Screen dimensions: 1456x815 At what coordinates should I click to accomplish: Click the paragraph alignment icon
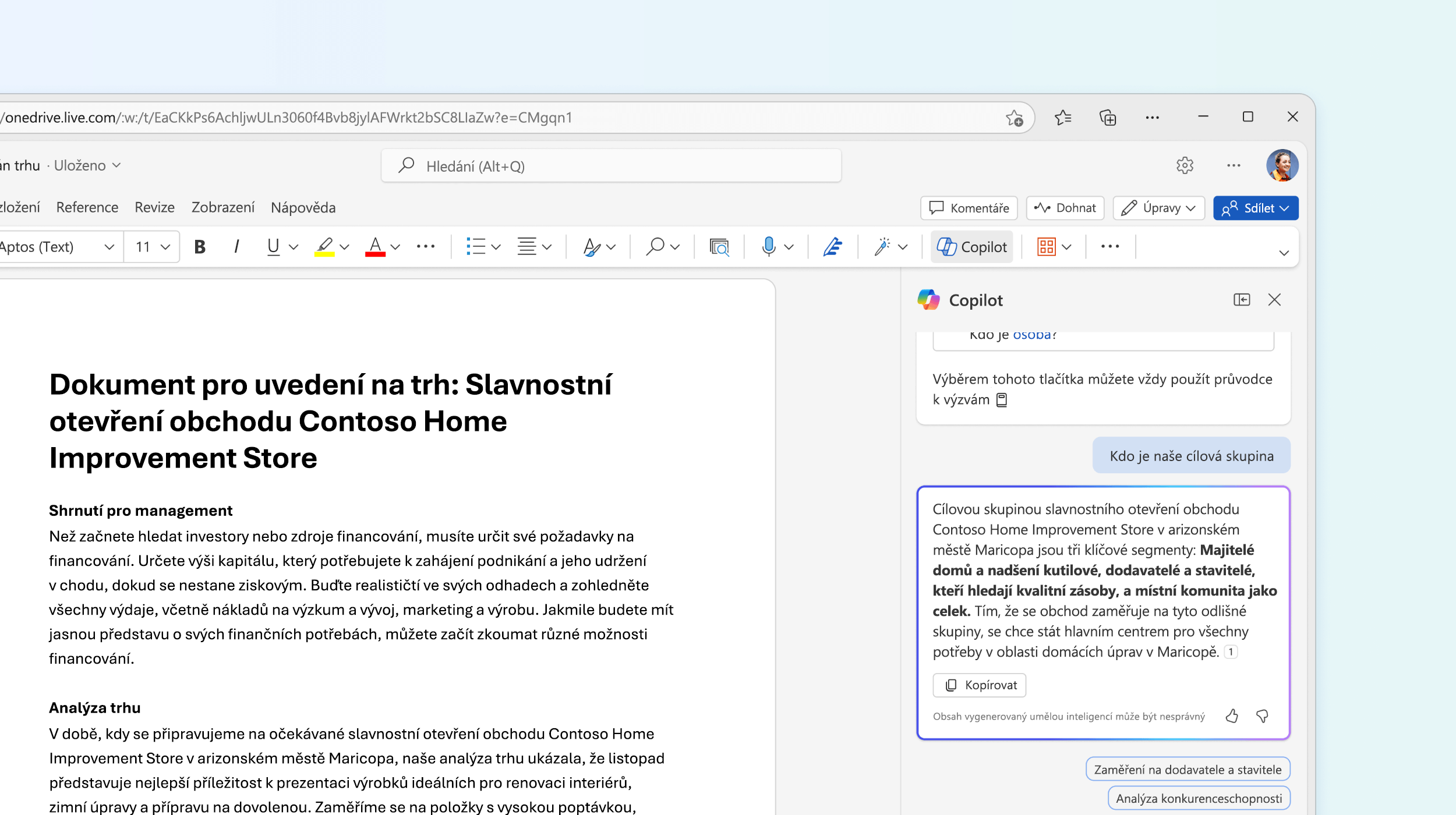coord(527,247)
